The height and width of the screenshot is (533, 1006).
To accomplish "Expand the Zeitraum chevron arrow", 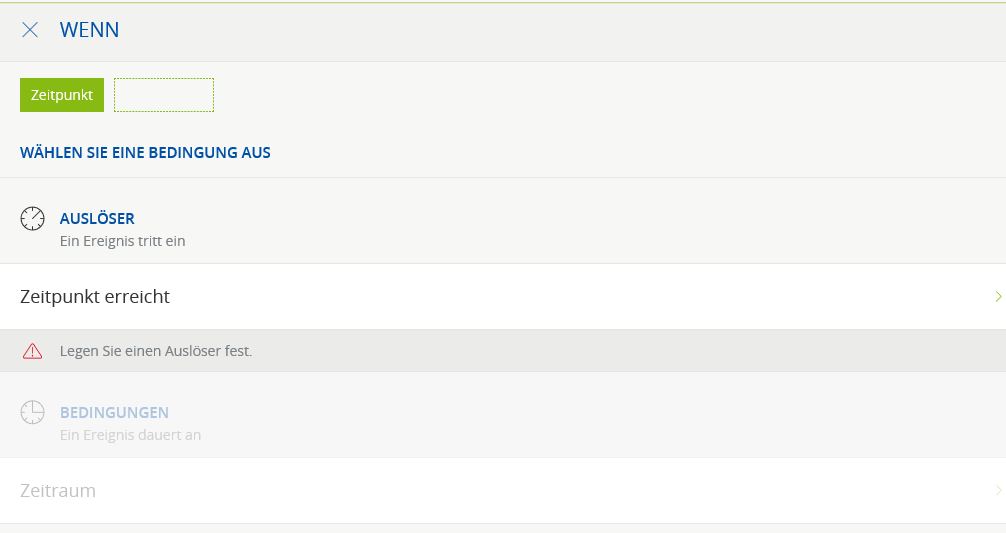I will click(x=998, y=491).
